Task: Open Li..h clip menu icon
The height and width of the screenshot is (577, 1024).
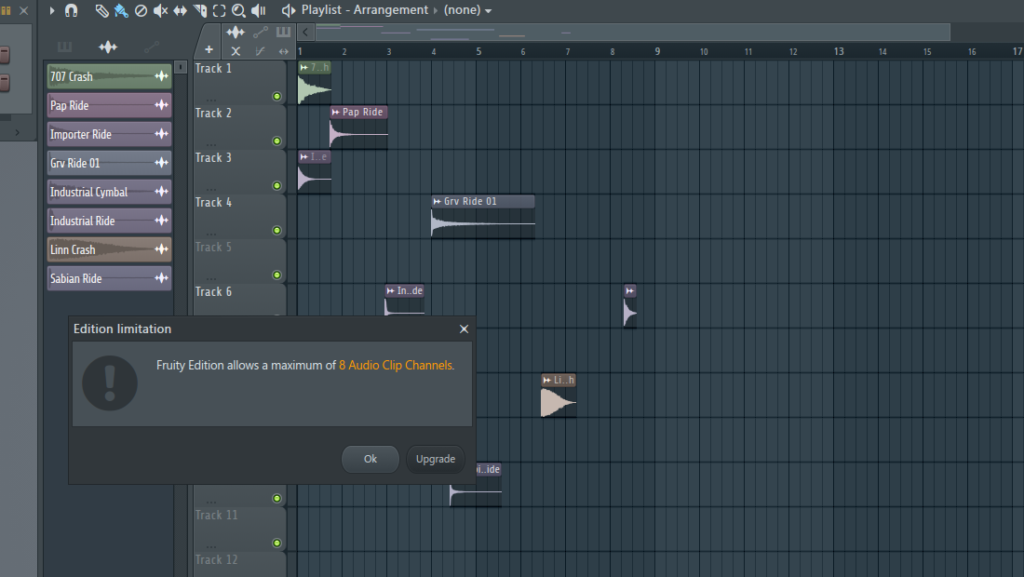Action: click(547, 381)
